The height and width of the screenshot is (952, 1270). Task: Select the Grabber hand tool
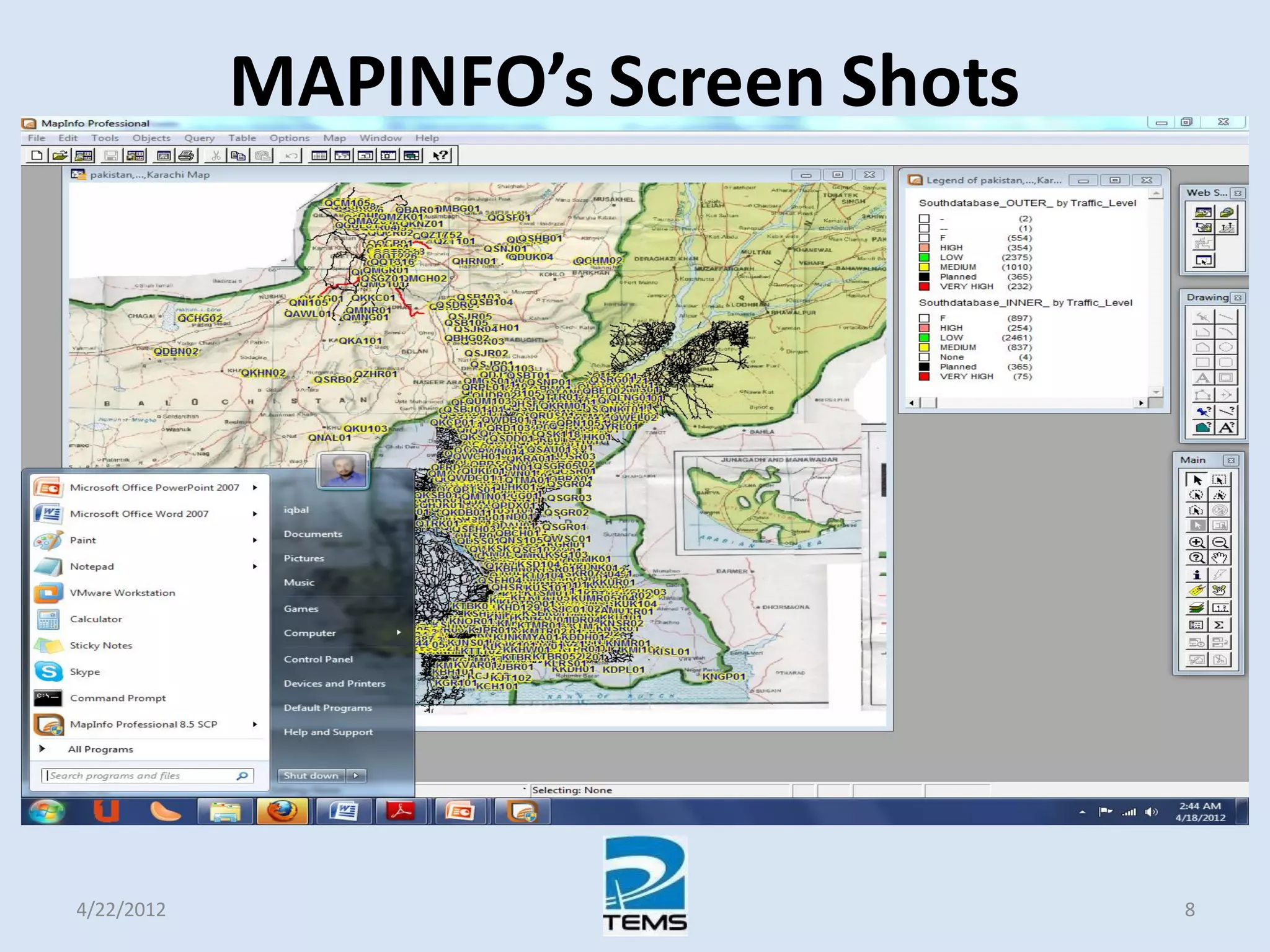[x=1220, y=558]
